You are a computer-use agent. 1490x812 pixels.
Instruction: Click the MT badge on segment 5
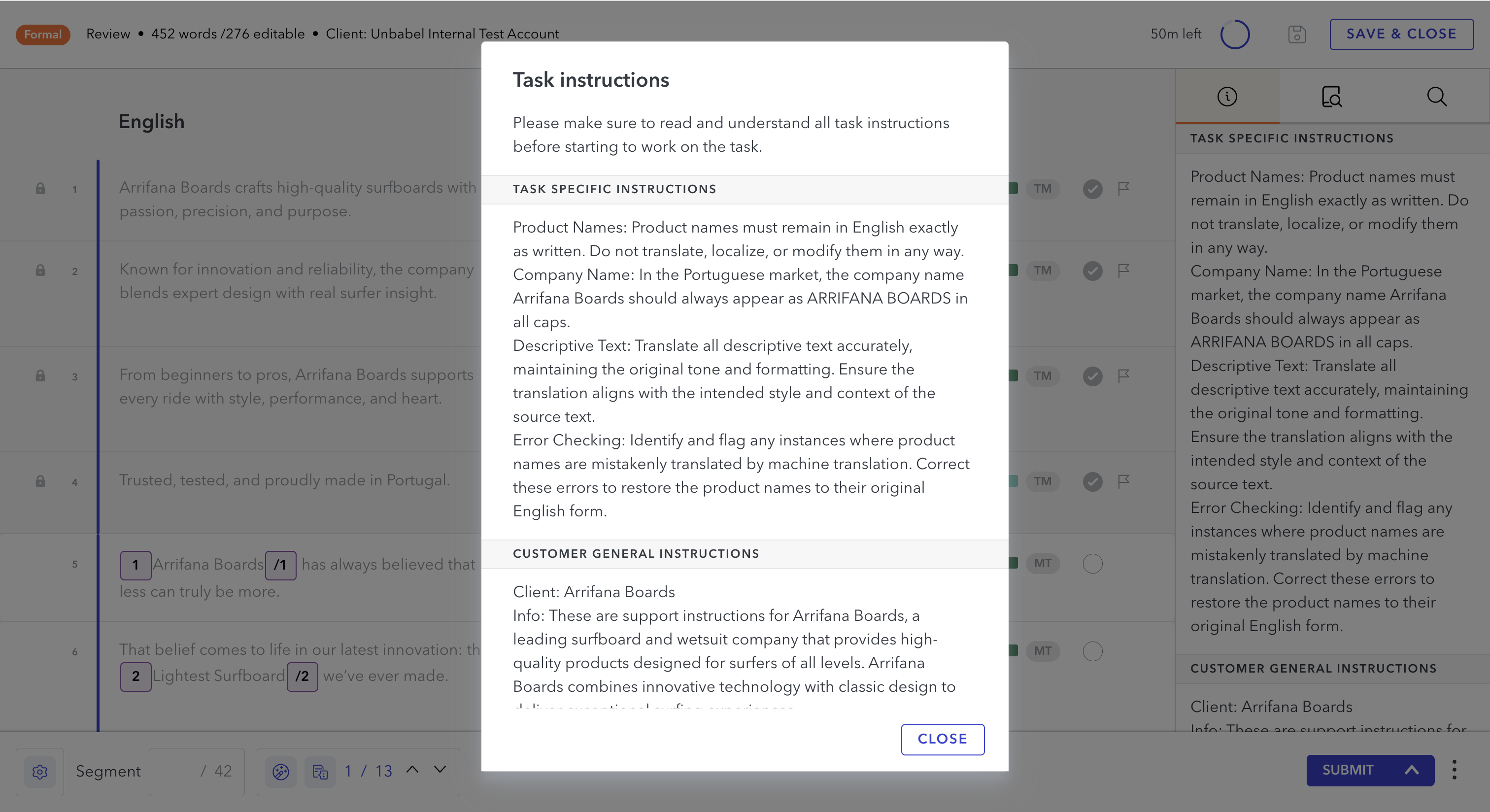(1042, 563)
